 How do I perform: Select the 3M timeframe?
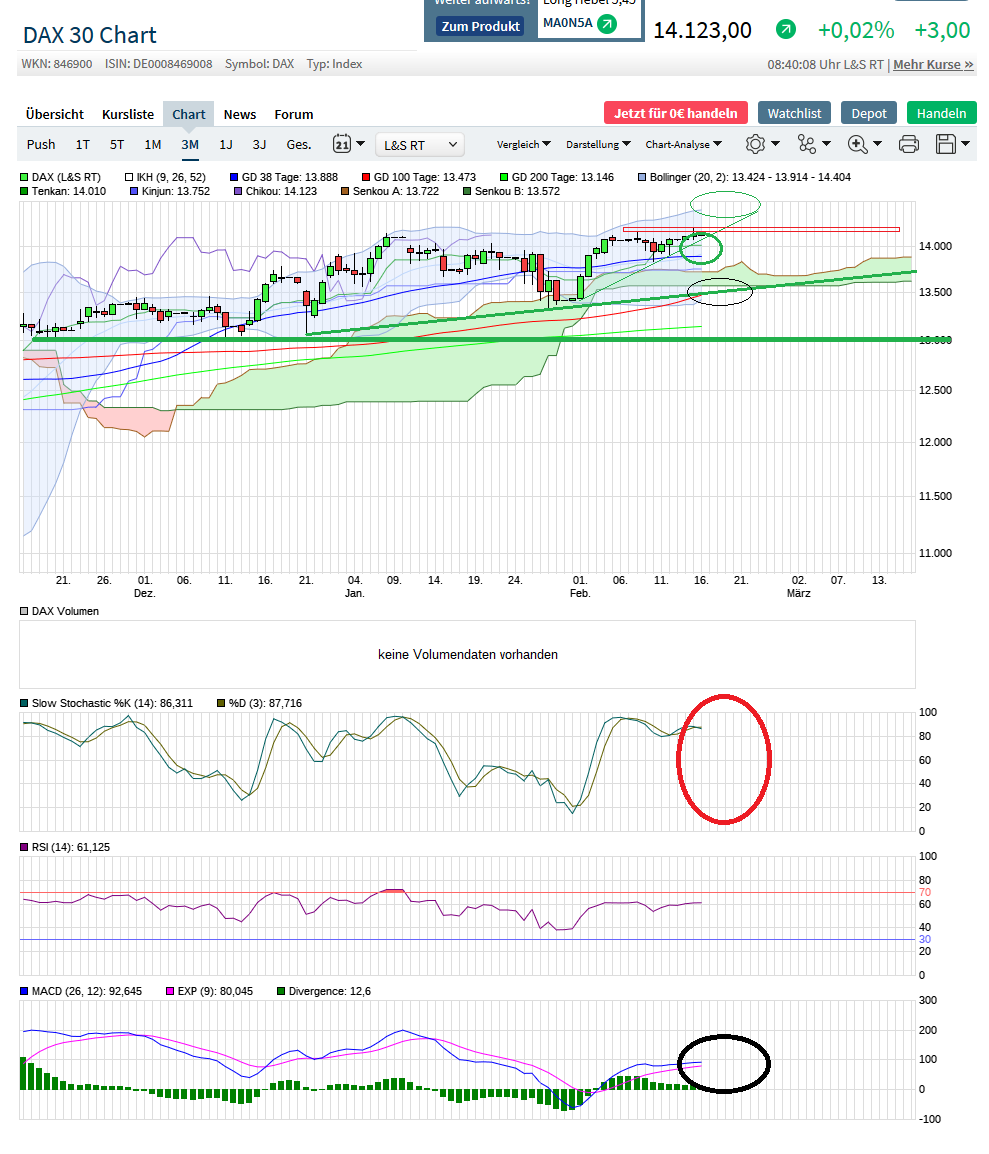[x=190, y=144]
